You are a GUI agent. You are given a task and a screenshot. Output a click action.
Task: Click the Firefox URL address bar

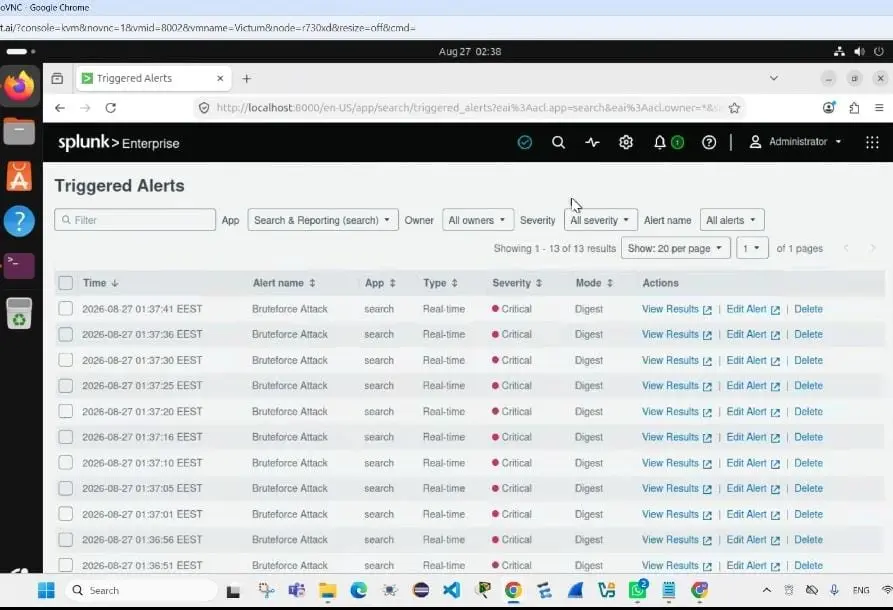[x=467, y=108]
